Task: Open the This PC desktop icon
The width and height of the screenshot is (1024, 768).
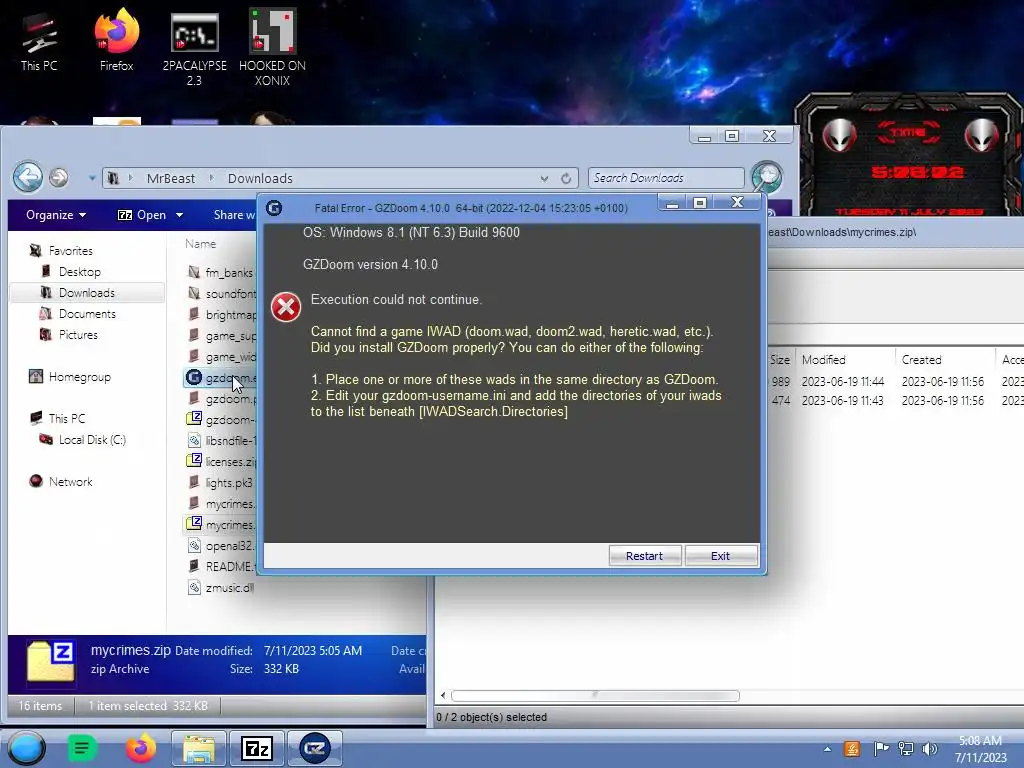Action: coord(39,42)
